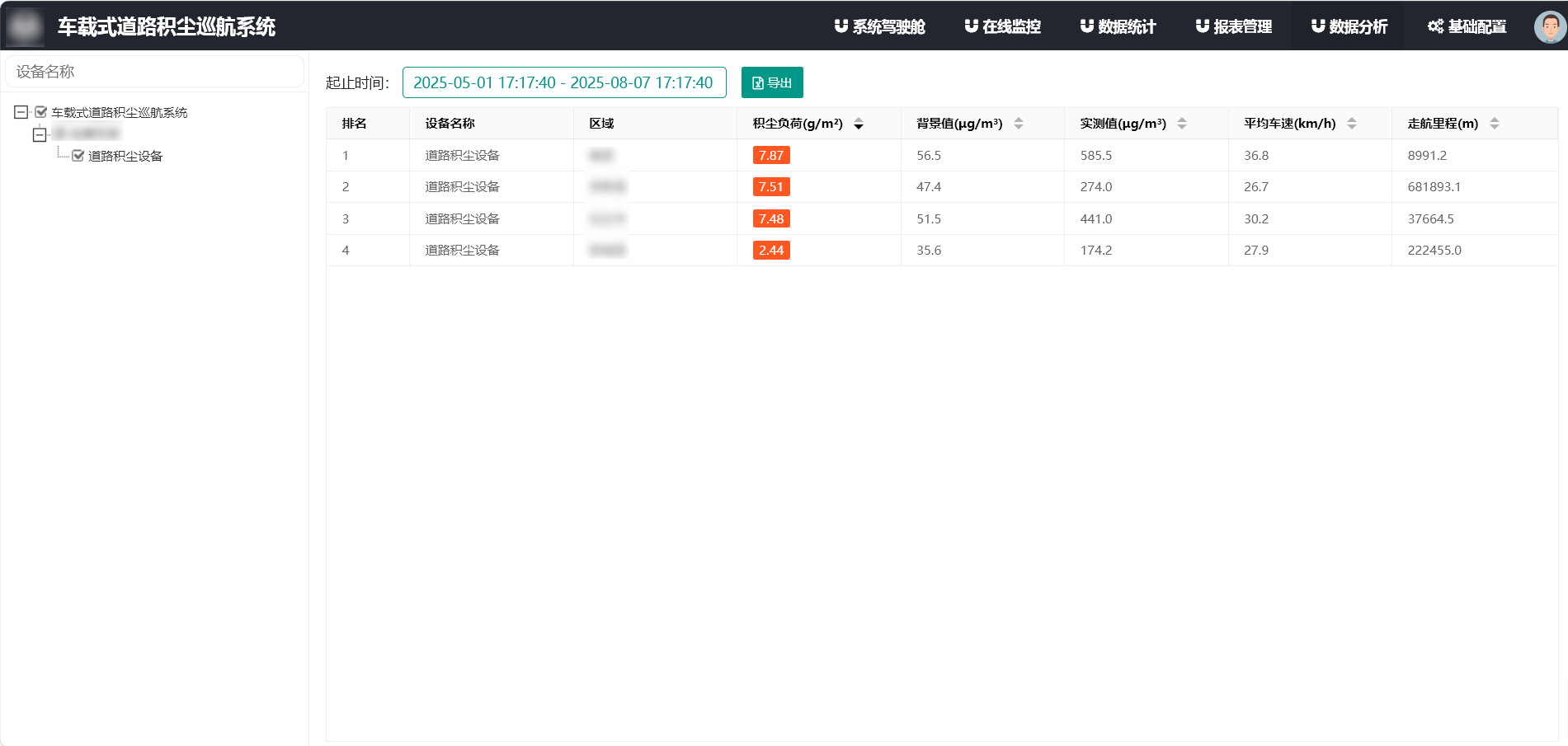This screenshot has width=1568, height=746.
Task: Focus the 设备名称 search field
Action: [155, 72]
